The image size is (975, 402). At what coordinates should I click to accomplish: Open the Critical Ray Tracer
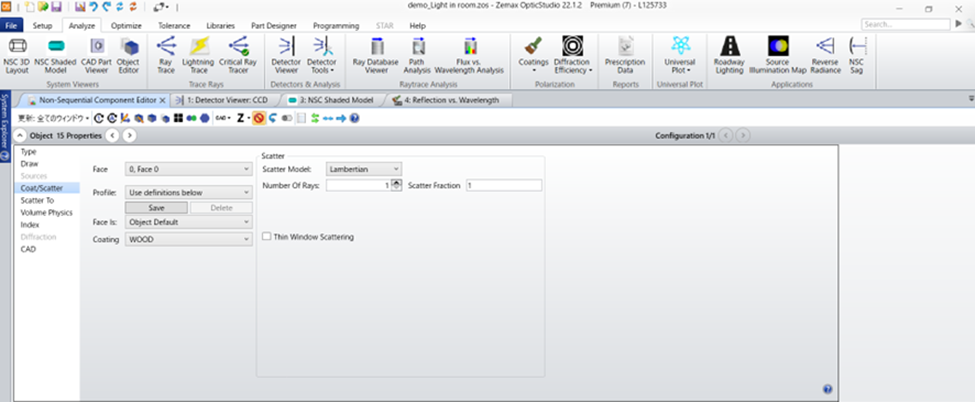coord(238,55)
